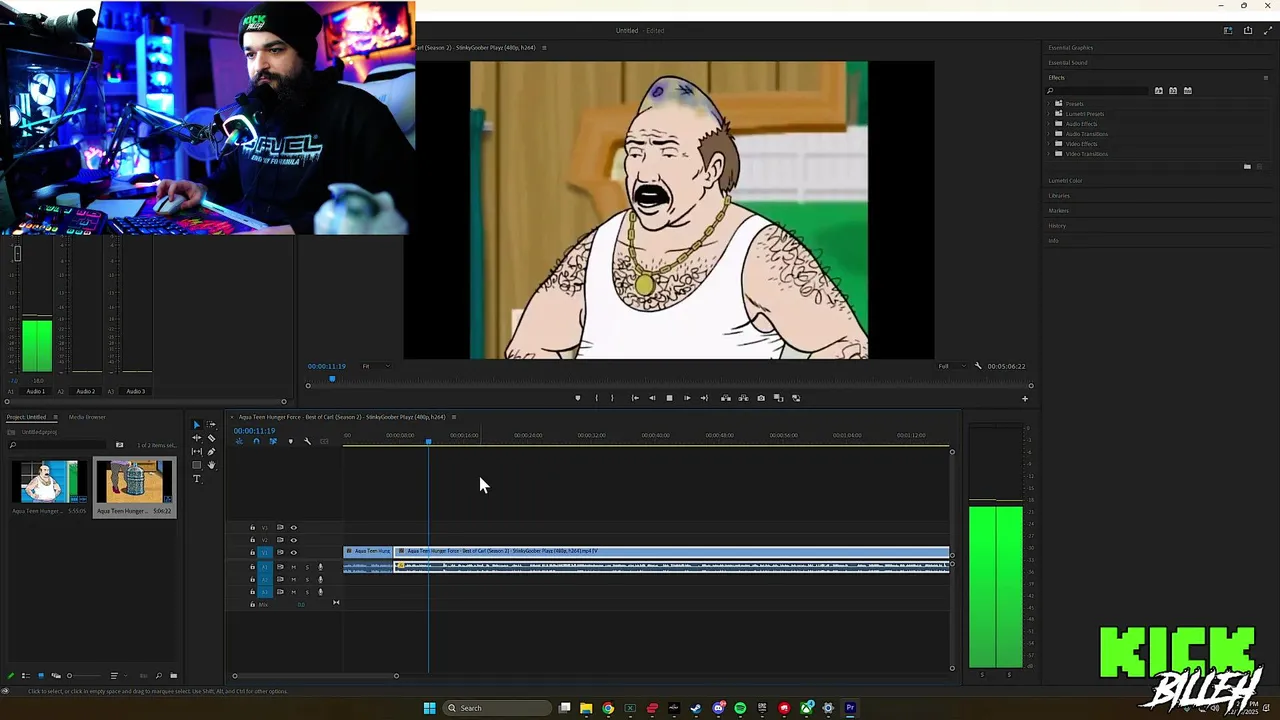The width and height of the screenshot is (1280, 720).
Task: Filter effects by Accelerated Effects icon
Action: pyautogui.click(x=1159, y=90)
